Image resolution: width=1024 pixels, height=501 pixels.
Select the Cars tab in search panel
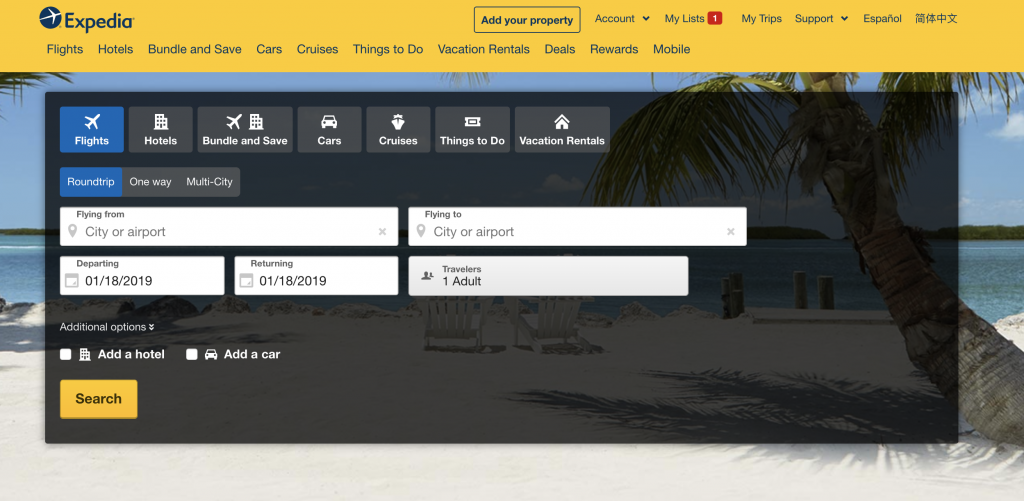pyautogui.click(x=329, y=129)
